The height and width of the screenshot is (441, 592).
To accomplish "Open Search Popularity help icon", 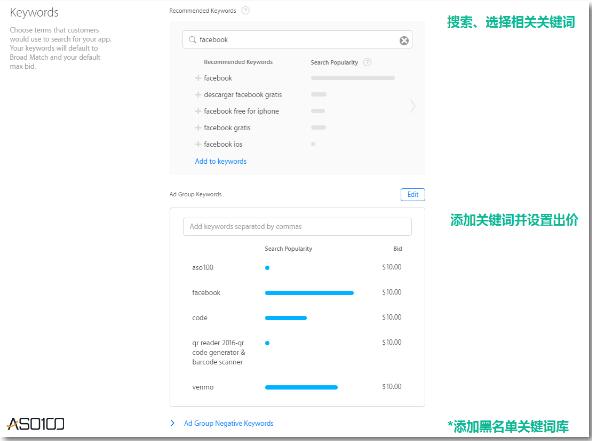I will 367,62.
